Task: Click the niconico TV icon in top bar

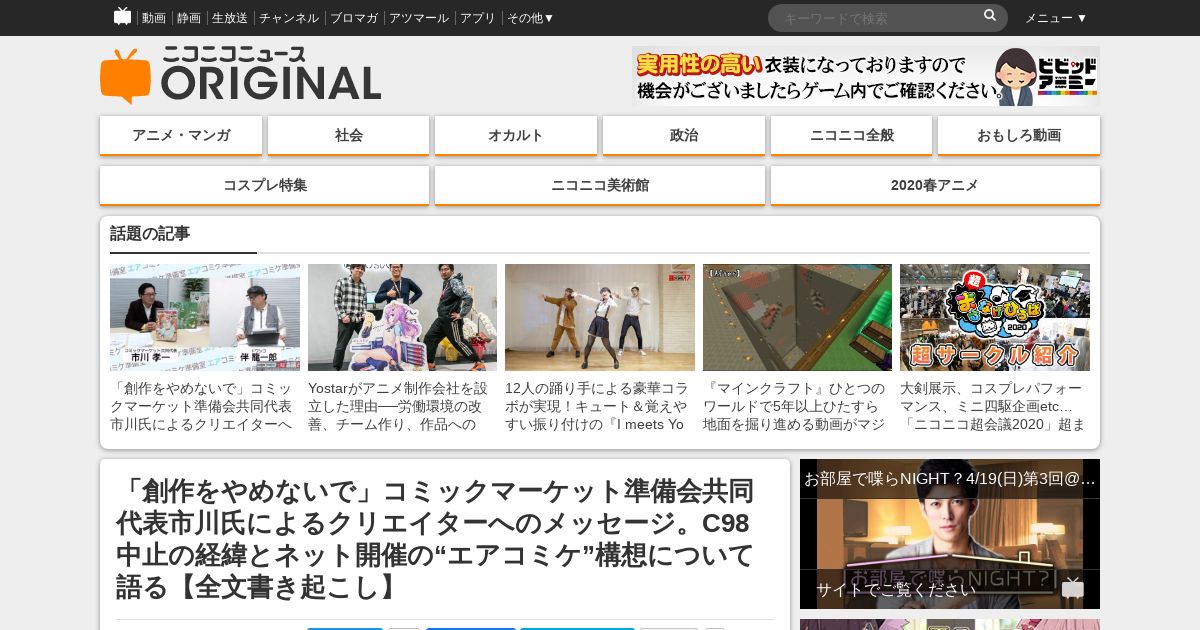Action: (122, 16)
